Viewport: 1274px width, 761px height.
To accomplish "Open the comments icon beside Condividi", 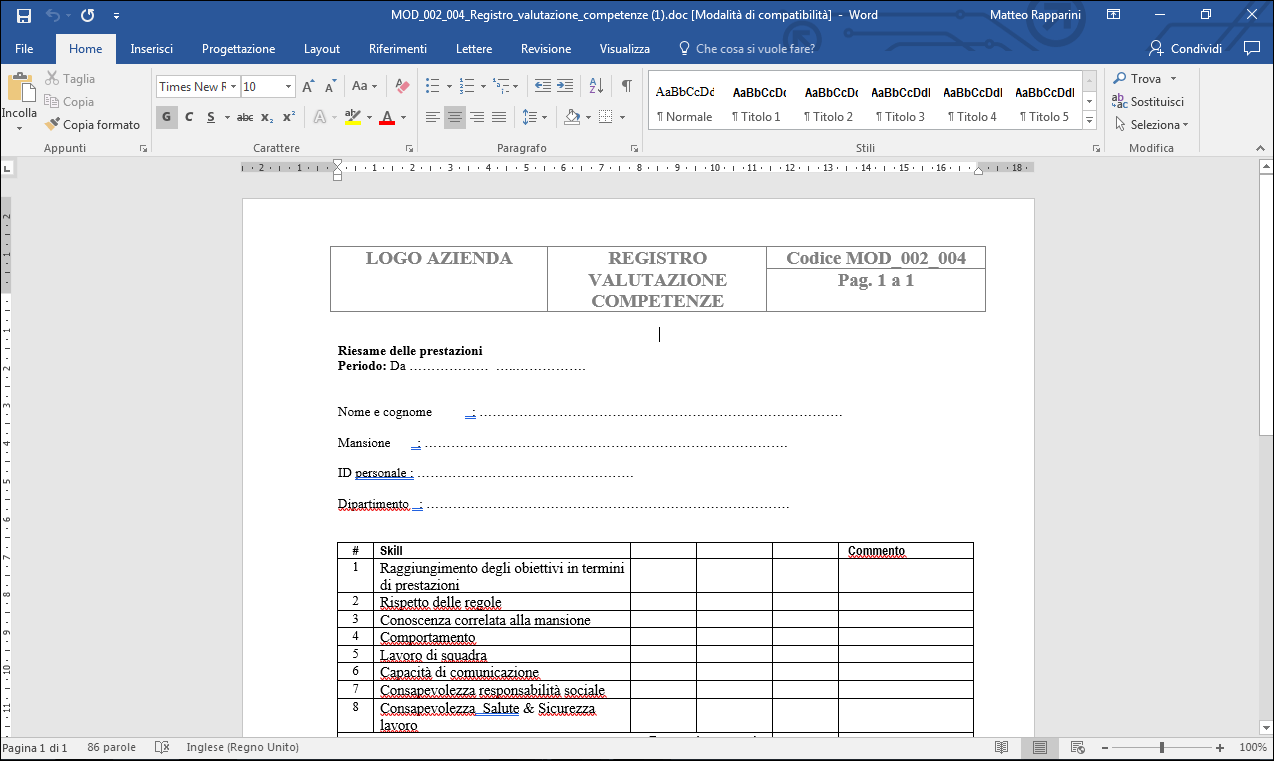I will (x=1251, y=48).
